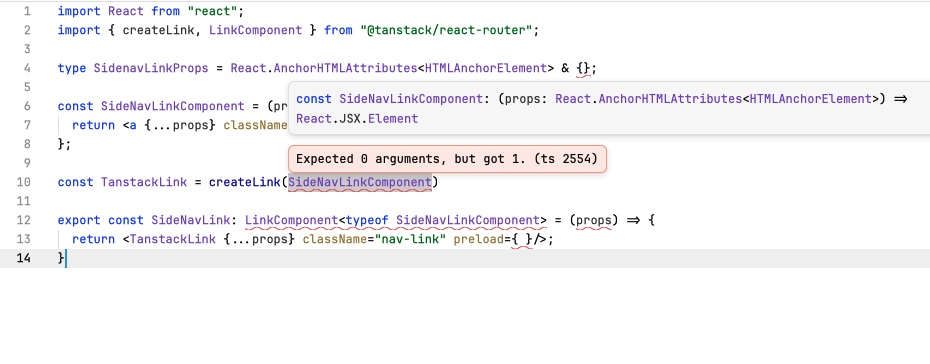Screen dimensions: 930x364
Task: Click the preload attribute on line 13
Action: point(479,239)
